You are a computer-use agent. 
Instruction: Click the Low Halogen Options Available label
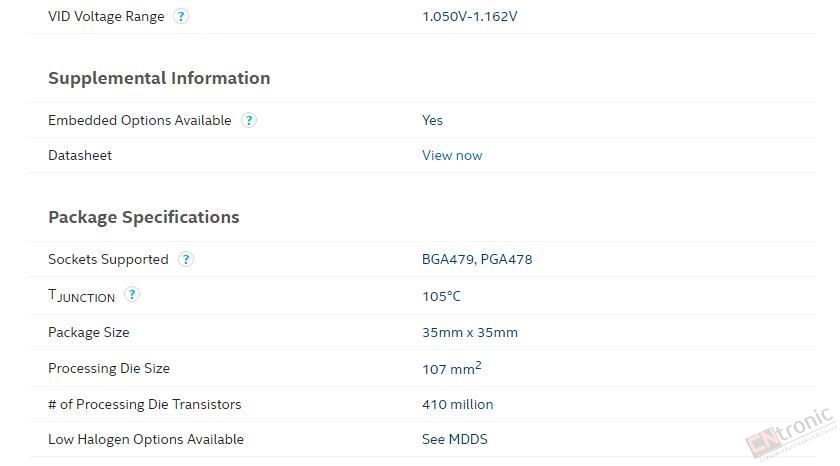(x=146, y=440)
